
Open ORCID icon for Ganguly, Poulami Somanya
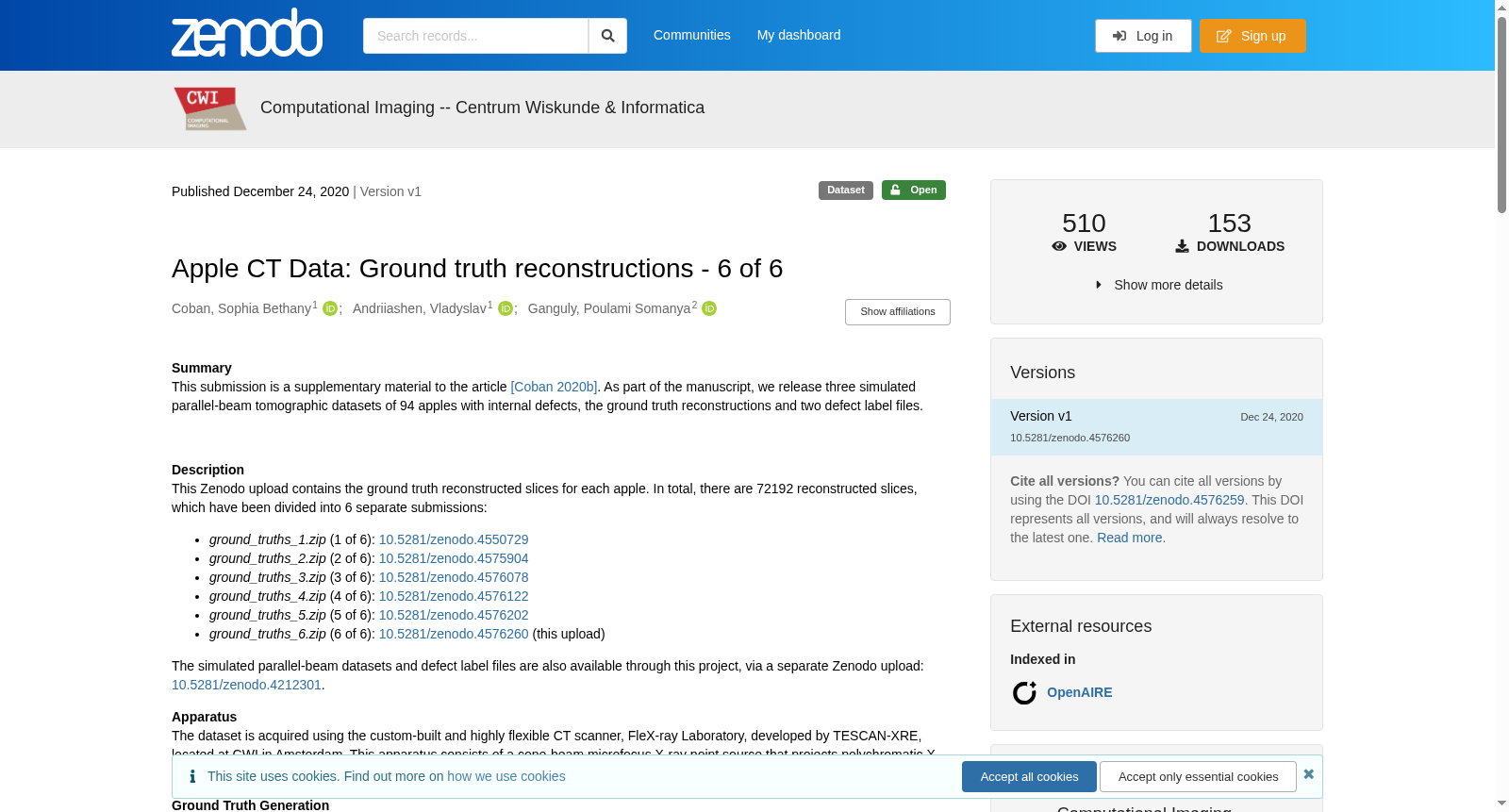pyautogui.click(x=709, y=309)
